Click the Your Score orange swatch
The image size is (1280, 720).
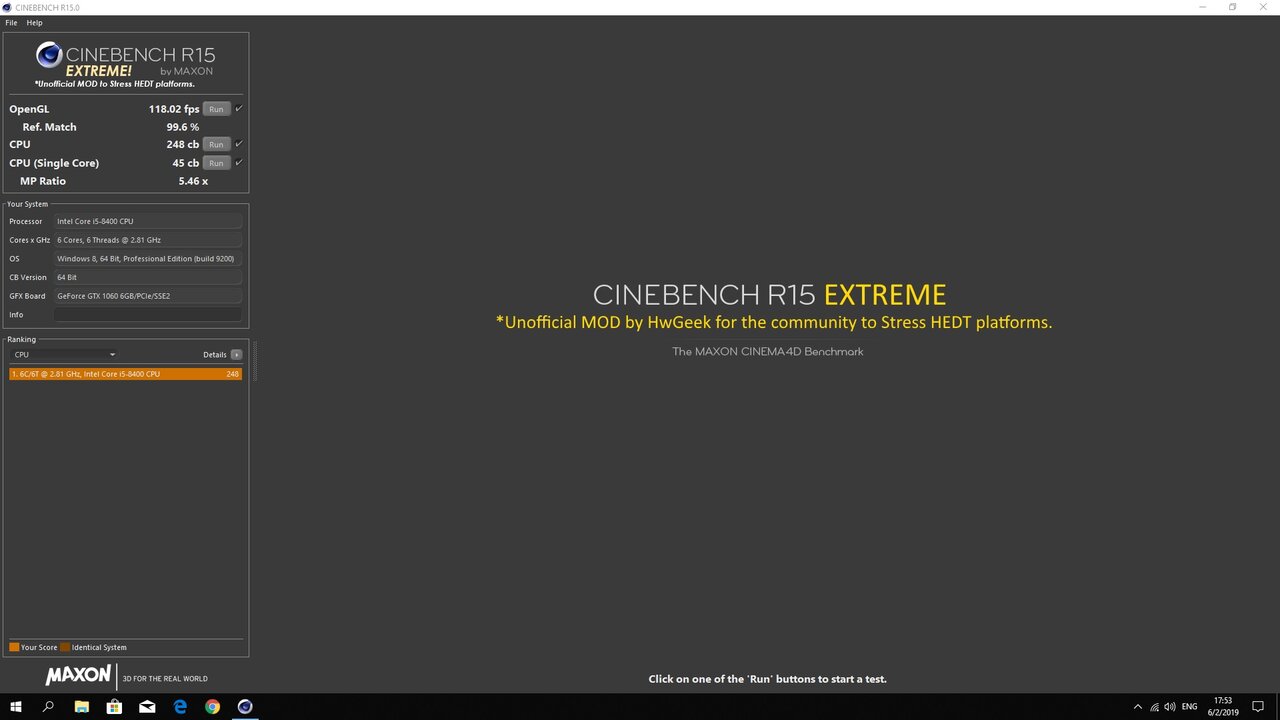14,647
